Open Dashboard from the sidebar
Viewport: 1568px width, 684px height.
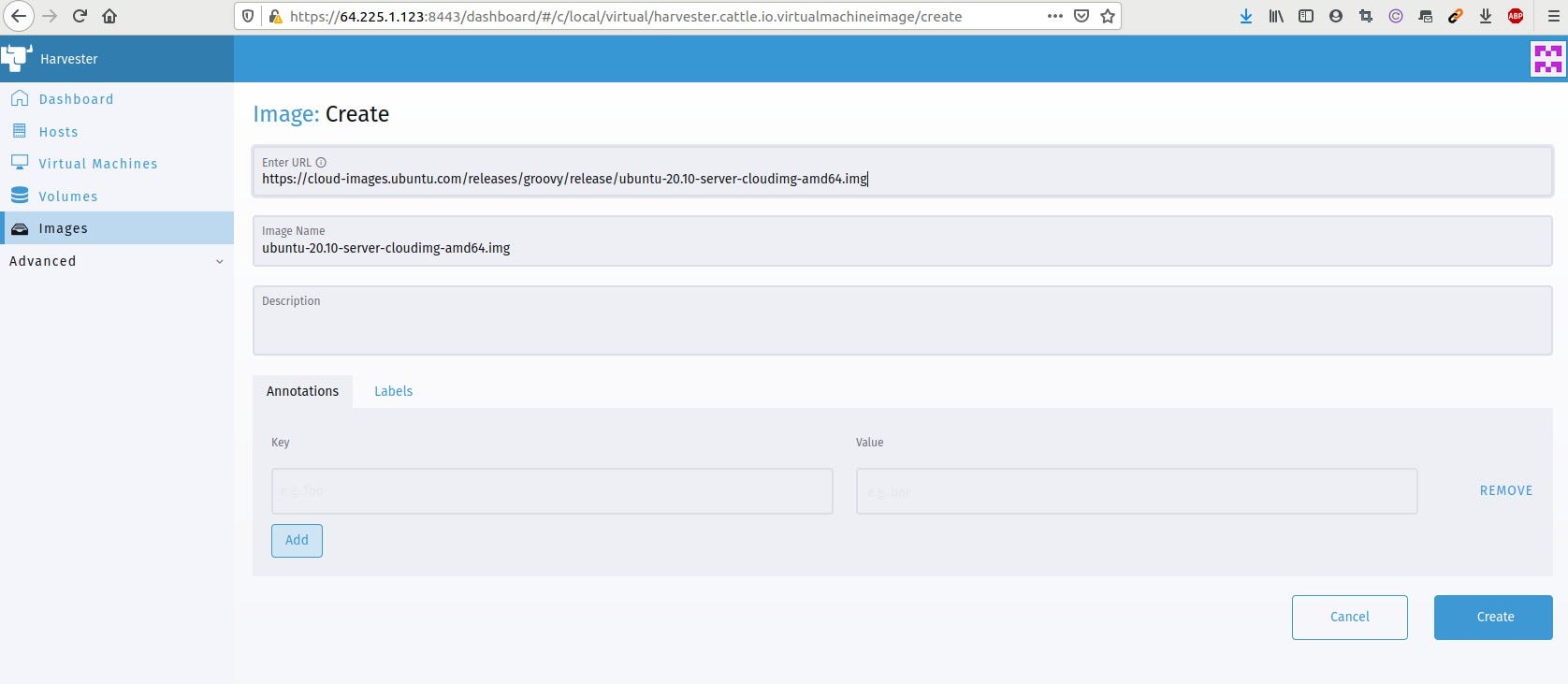pyautogui.click(x=76, y=99)
